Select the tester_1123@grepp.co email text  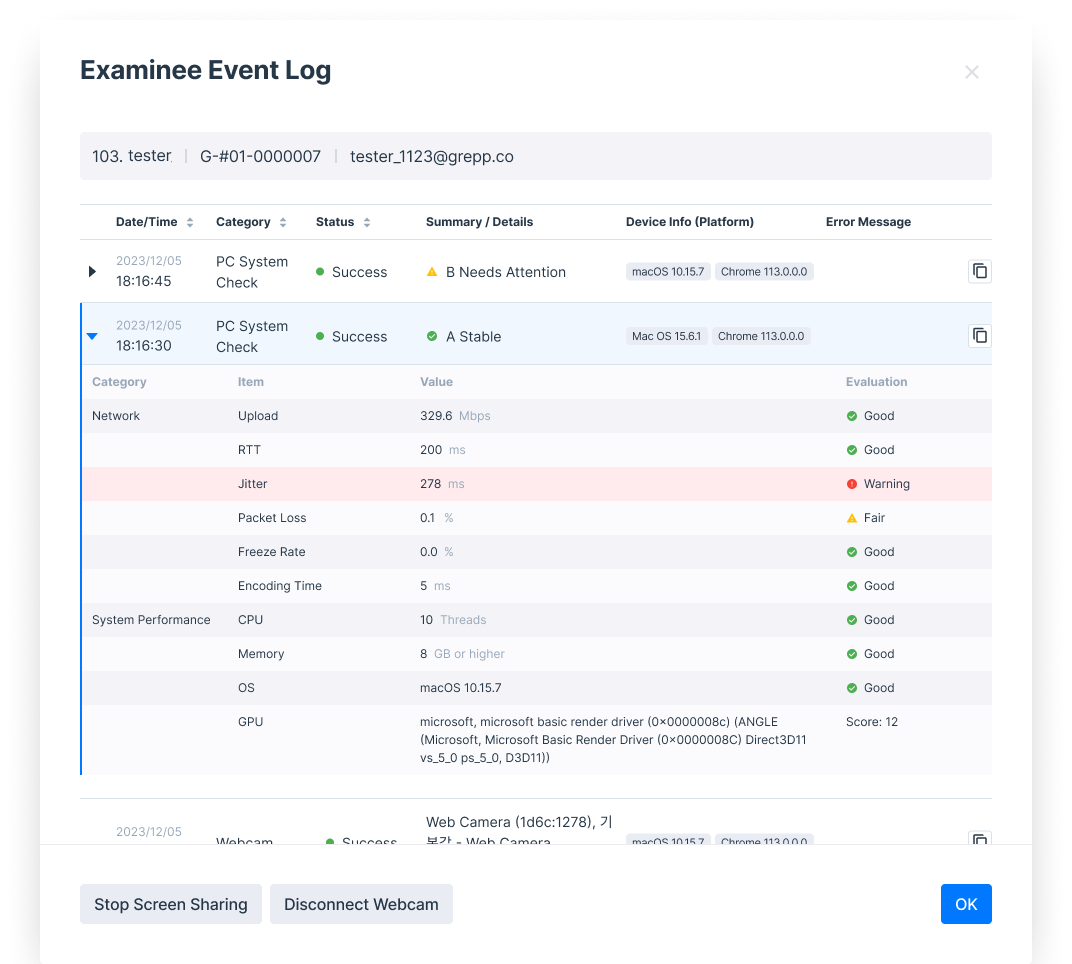[431, 156]
